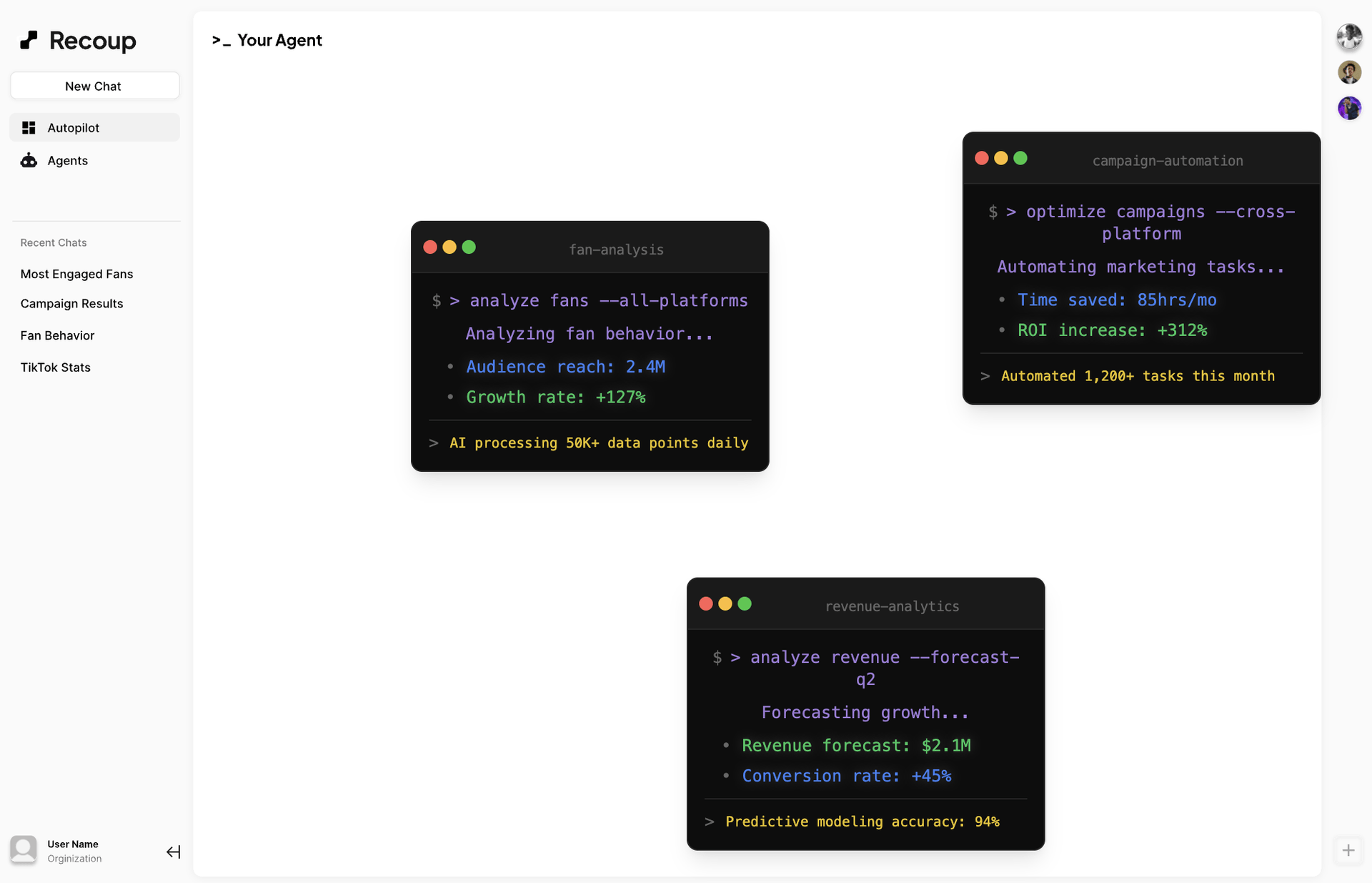The width and height of the screenshot is (1372, 883).
Task: Click the Autopilot grid icon
Action: click(x=29, y=127)
